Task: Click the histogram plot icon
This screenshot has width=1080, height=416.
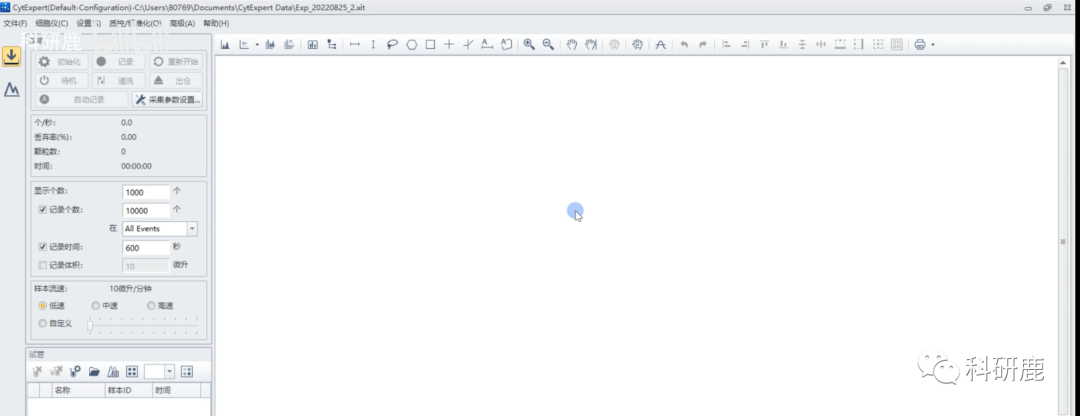Action: [225, 44]
